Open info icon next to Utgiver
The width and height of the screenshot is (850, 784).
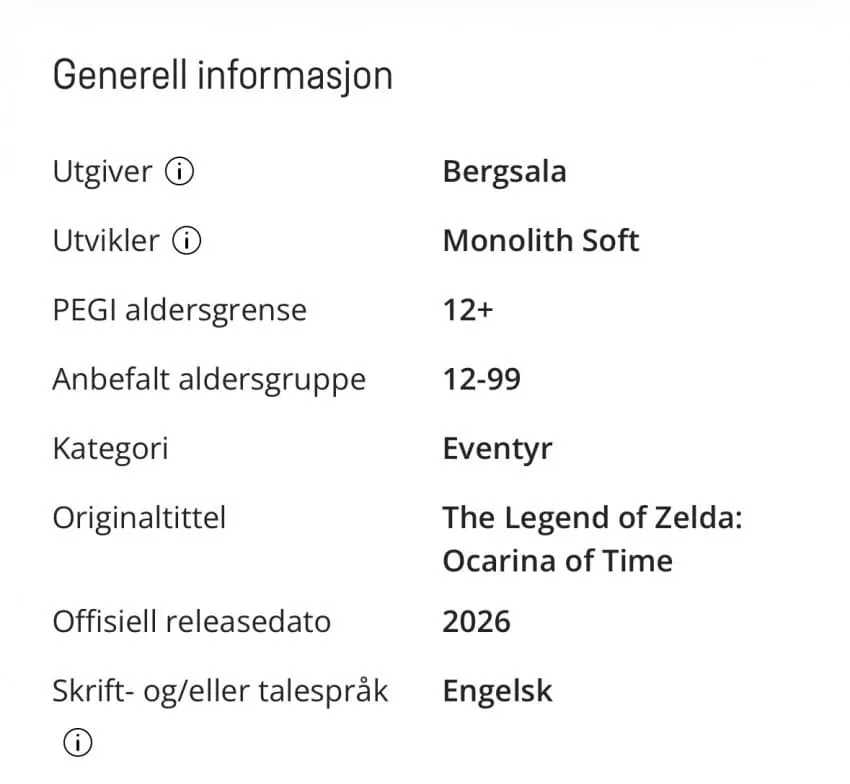179,172
